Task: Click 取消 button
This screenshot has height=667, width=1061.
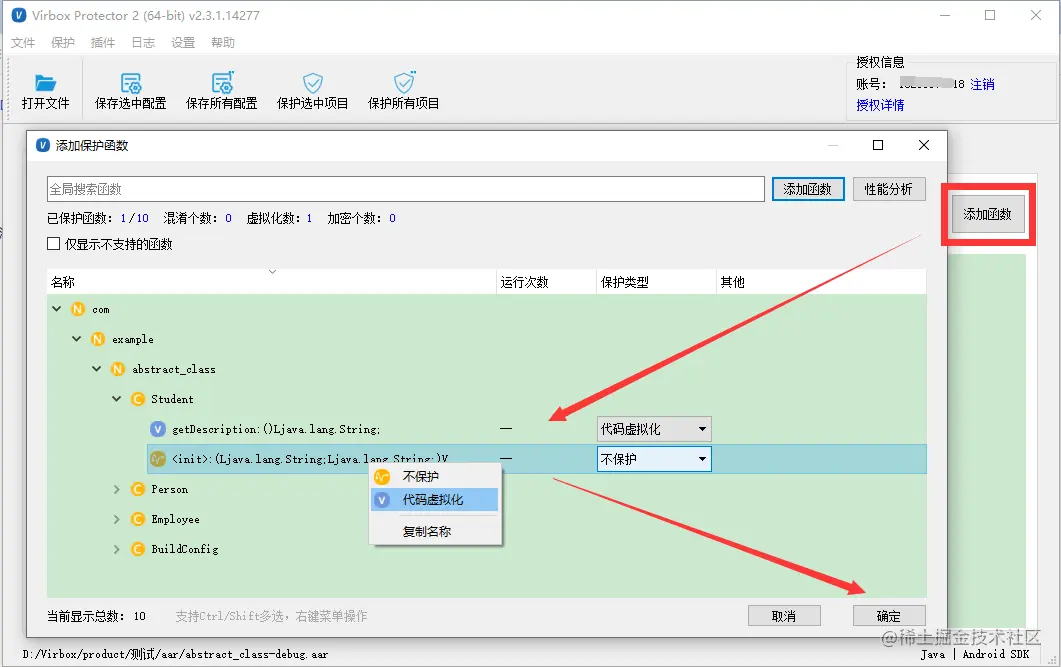Action: coord(784,616)
